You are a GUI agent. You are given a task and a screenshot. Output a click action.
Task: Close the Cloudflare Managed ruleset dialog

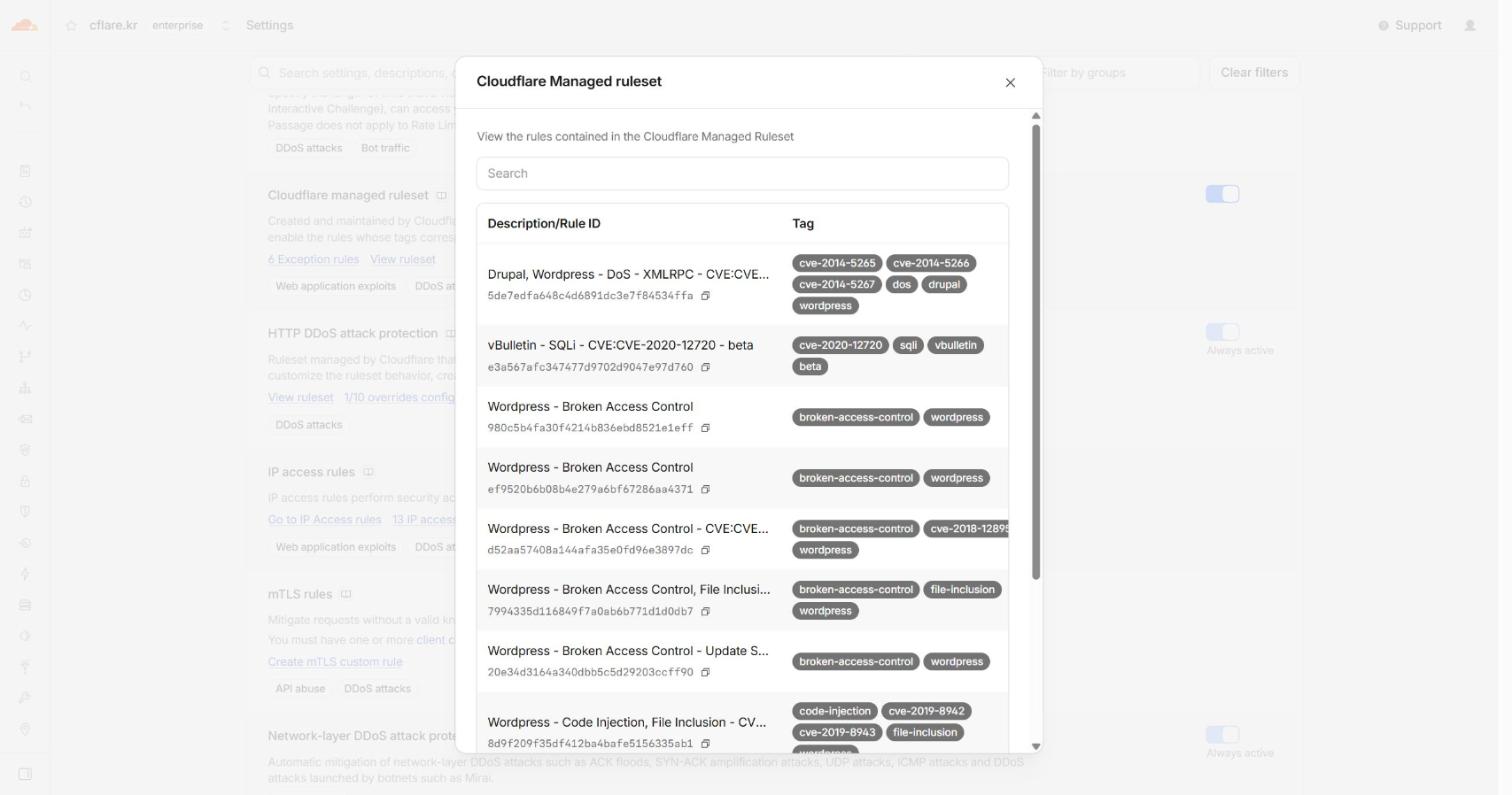tap(1010, 83)
